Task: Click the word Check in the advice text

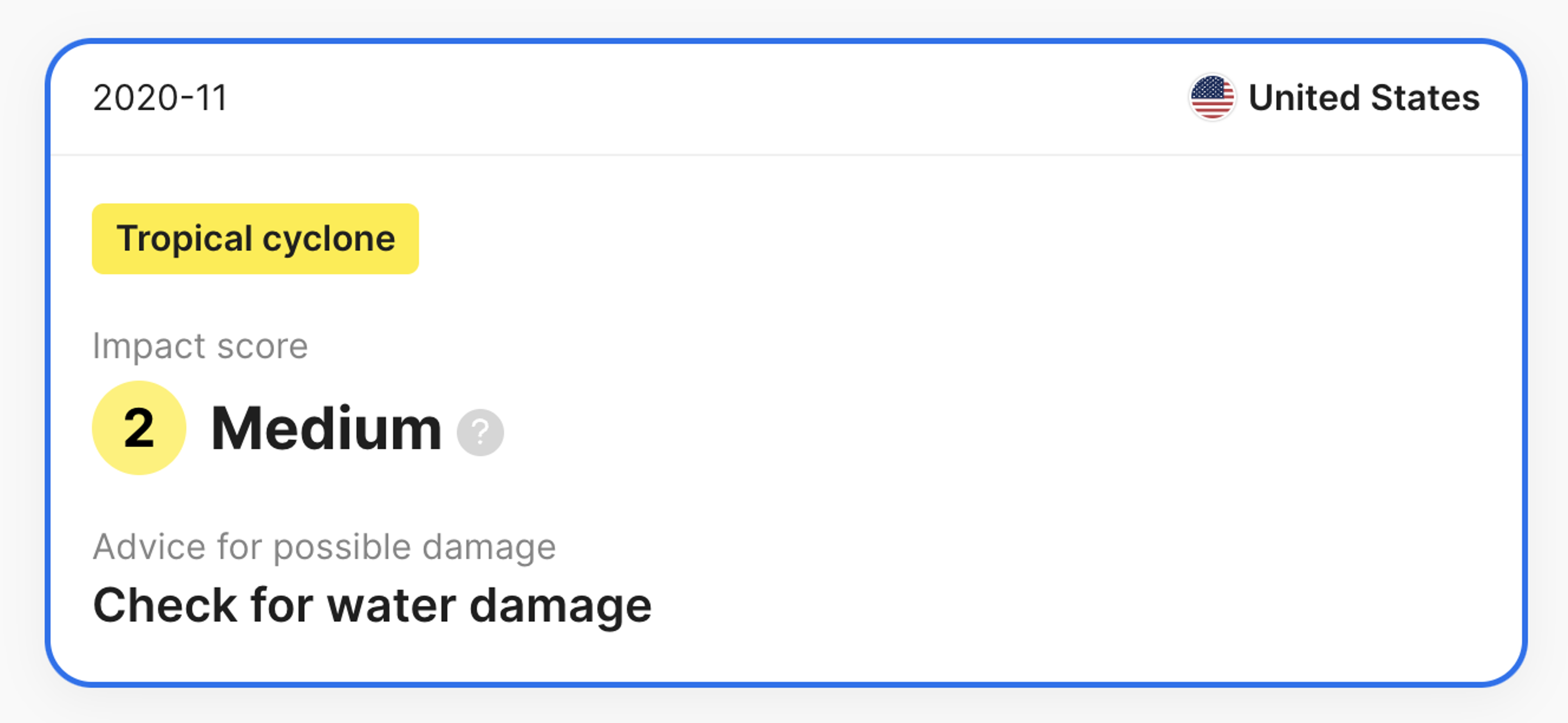Action: click(164, 605)
